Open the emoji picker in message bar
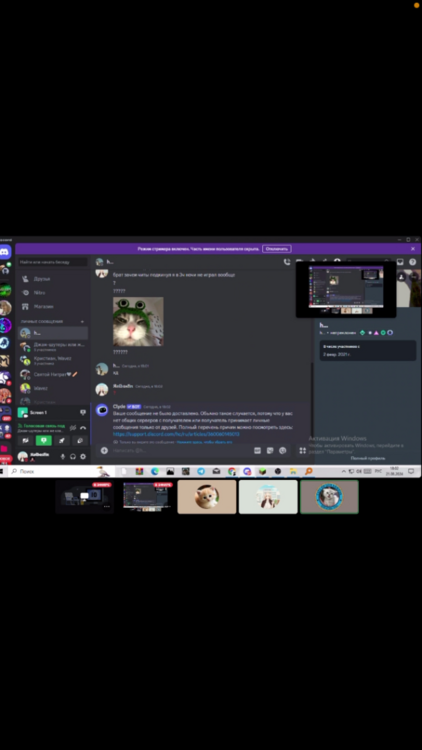The height and width of the screenshot is (750, 422). (x=283, y=451)
